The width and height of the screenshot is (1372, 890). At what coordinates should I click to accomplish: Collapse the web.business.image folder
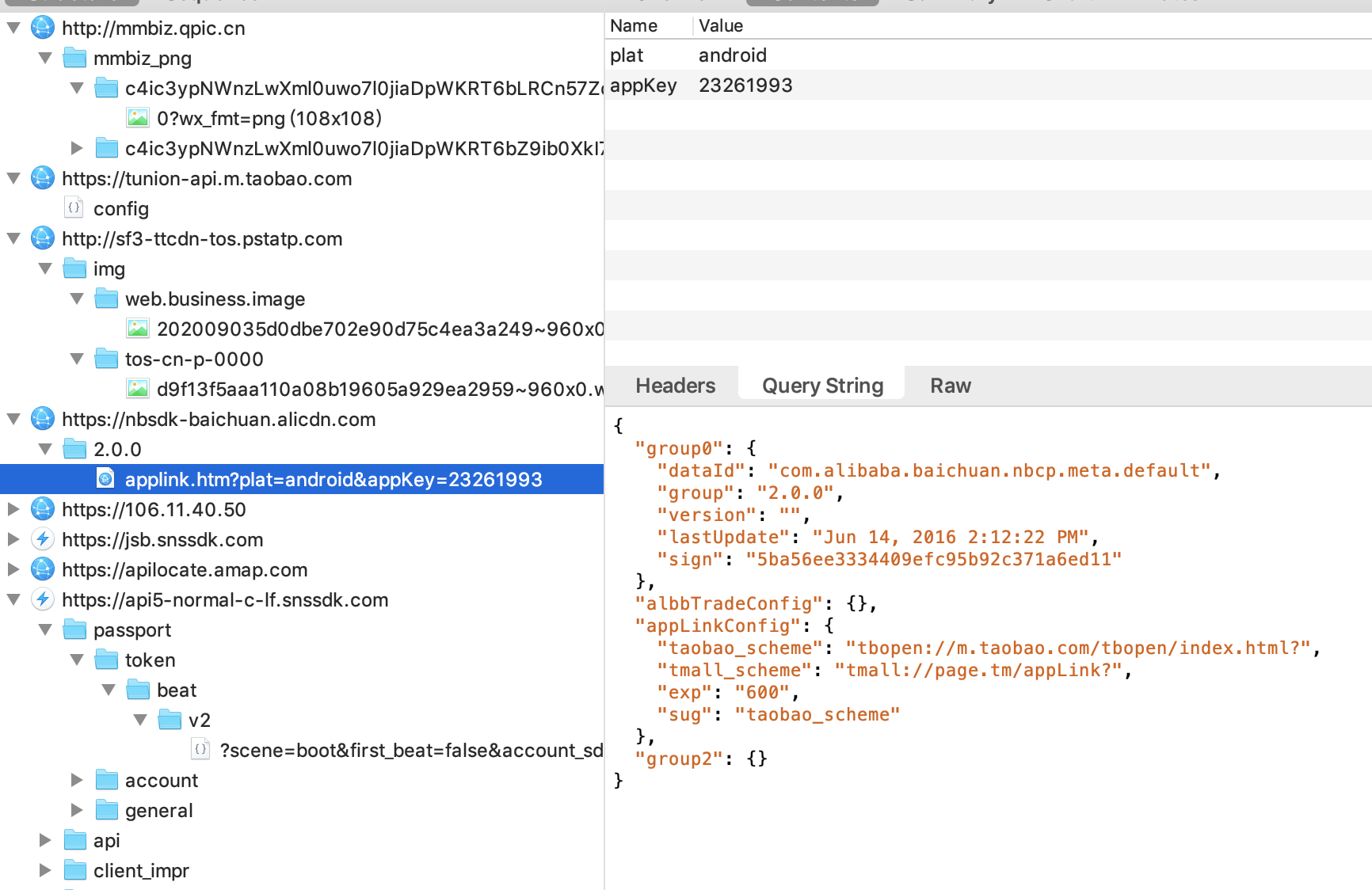[77, 299]
